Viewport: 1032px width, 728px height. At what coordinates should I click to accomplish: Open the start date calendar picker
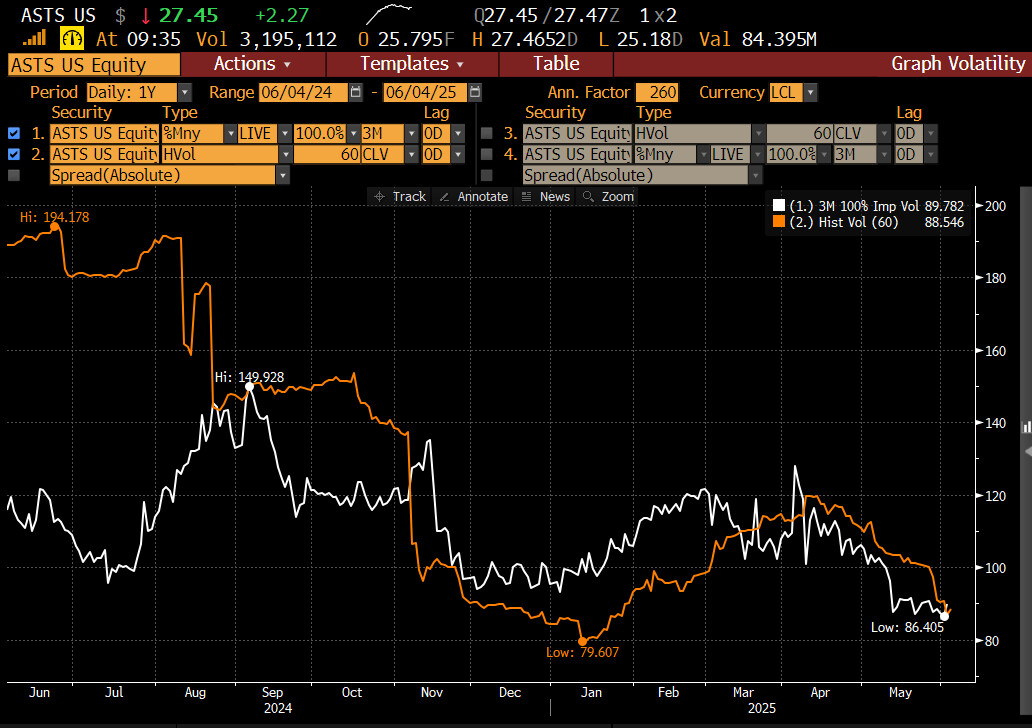[x=356, y=92]
